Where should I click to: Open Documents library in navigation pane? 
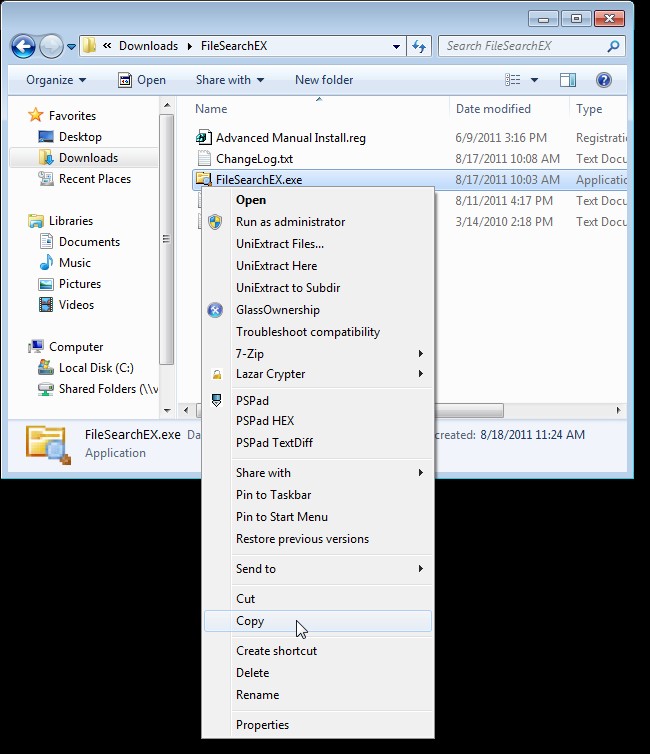(x=80, y=241)
